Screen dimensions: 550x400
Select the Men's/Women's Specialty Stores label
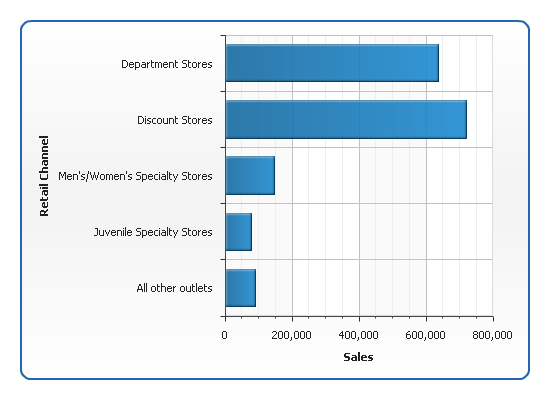coord(135,176)
